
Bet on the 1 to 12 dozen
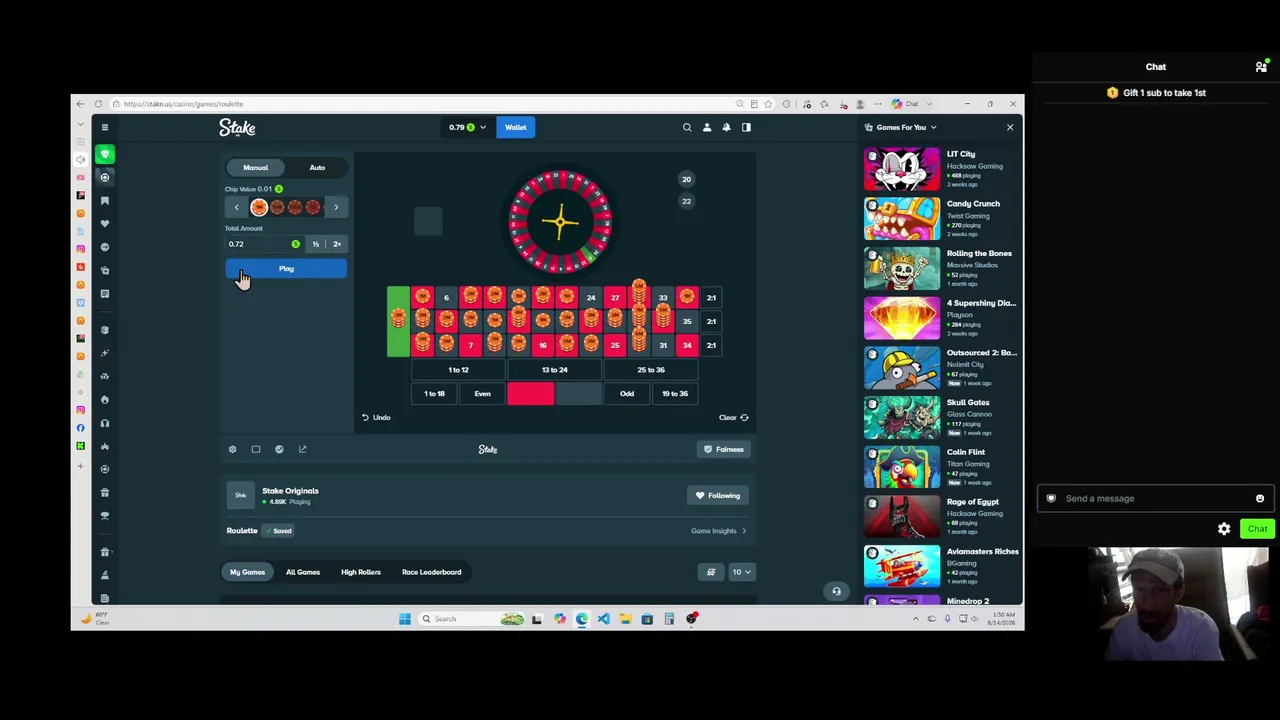pos(458,370)
